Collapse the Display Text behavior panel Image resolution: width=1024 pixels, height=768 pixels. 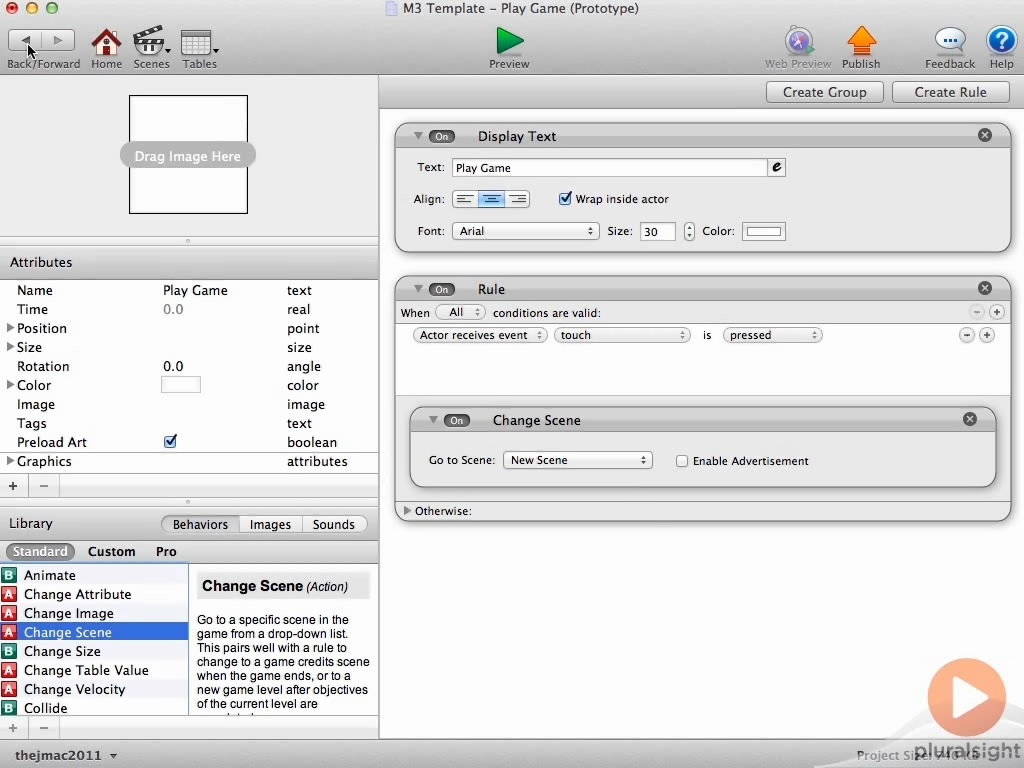418,136
